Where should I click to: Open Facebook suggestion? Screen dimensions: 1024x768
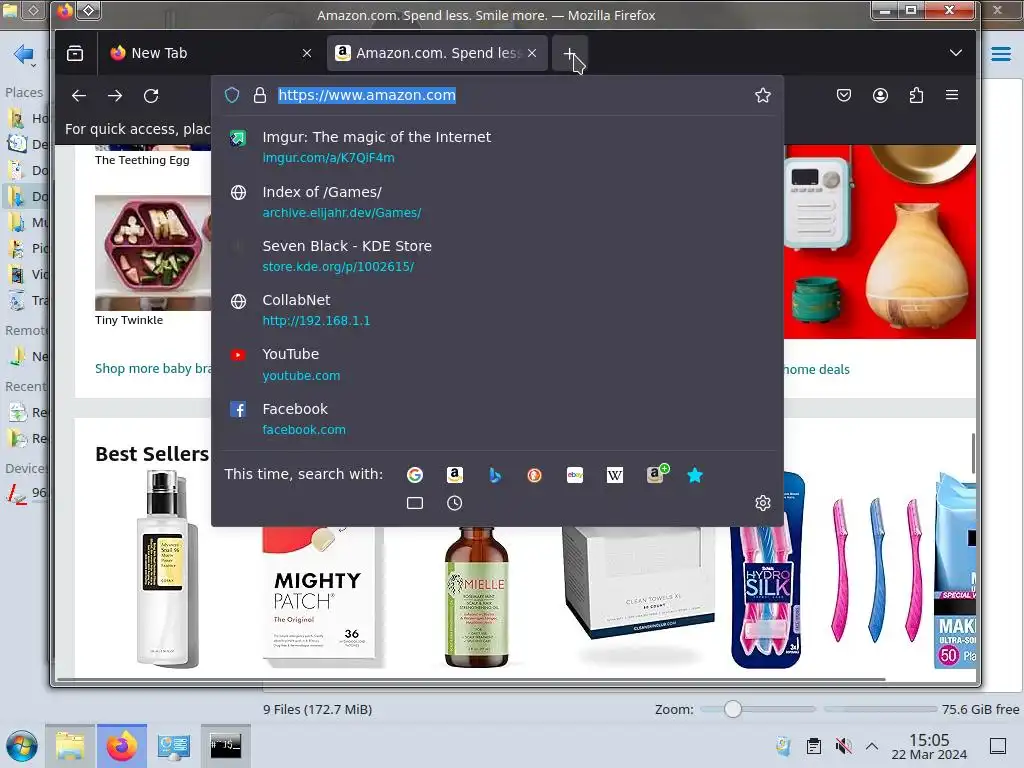pos(498,419)
